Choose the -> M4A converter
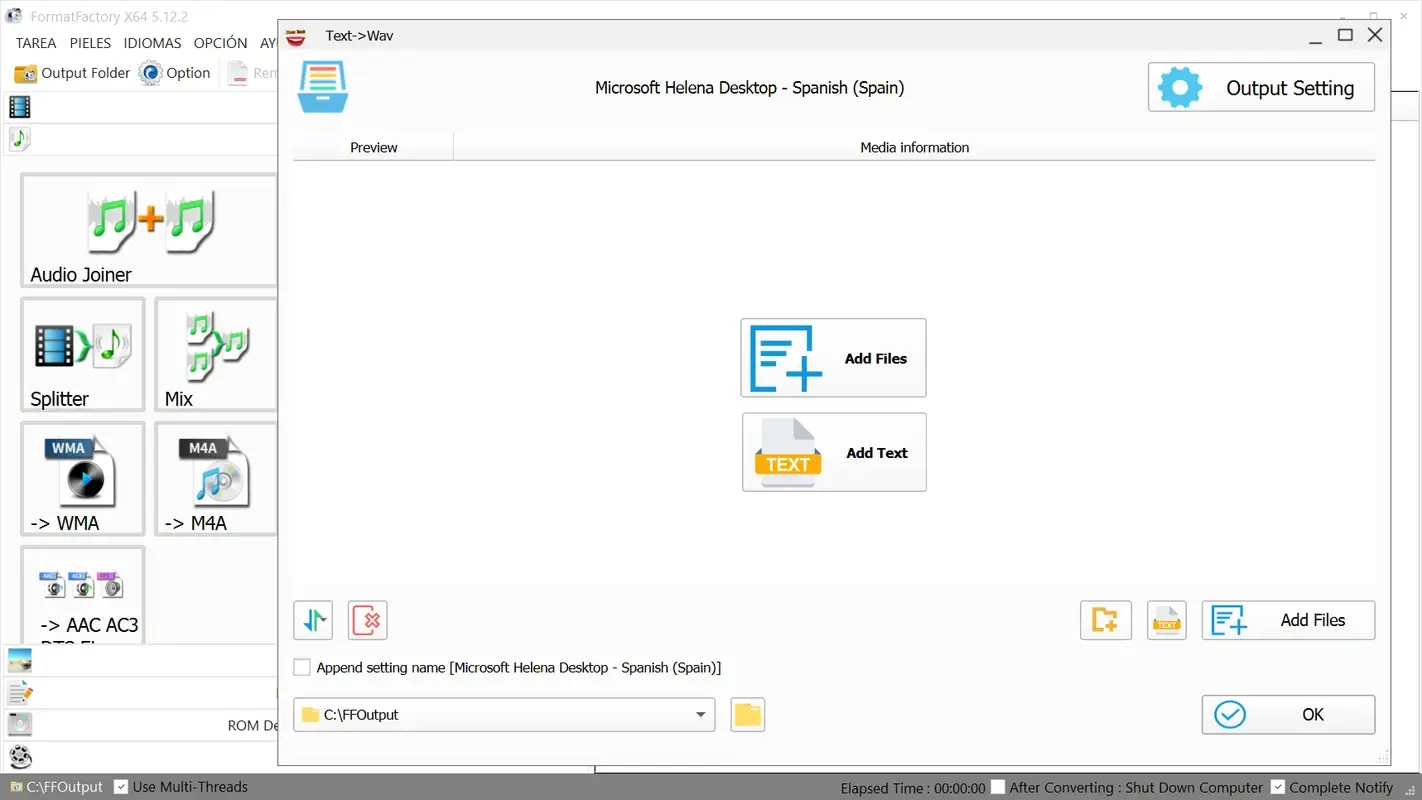Image resolution: width=1422 pixels, height=800 pixels. pyautogui.click(x=214, y=479)
